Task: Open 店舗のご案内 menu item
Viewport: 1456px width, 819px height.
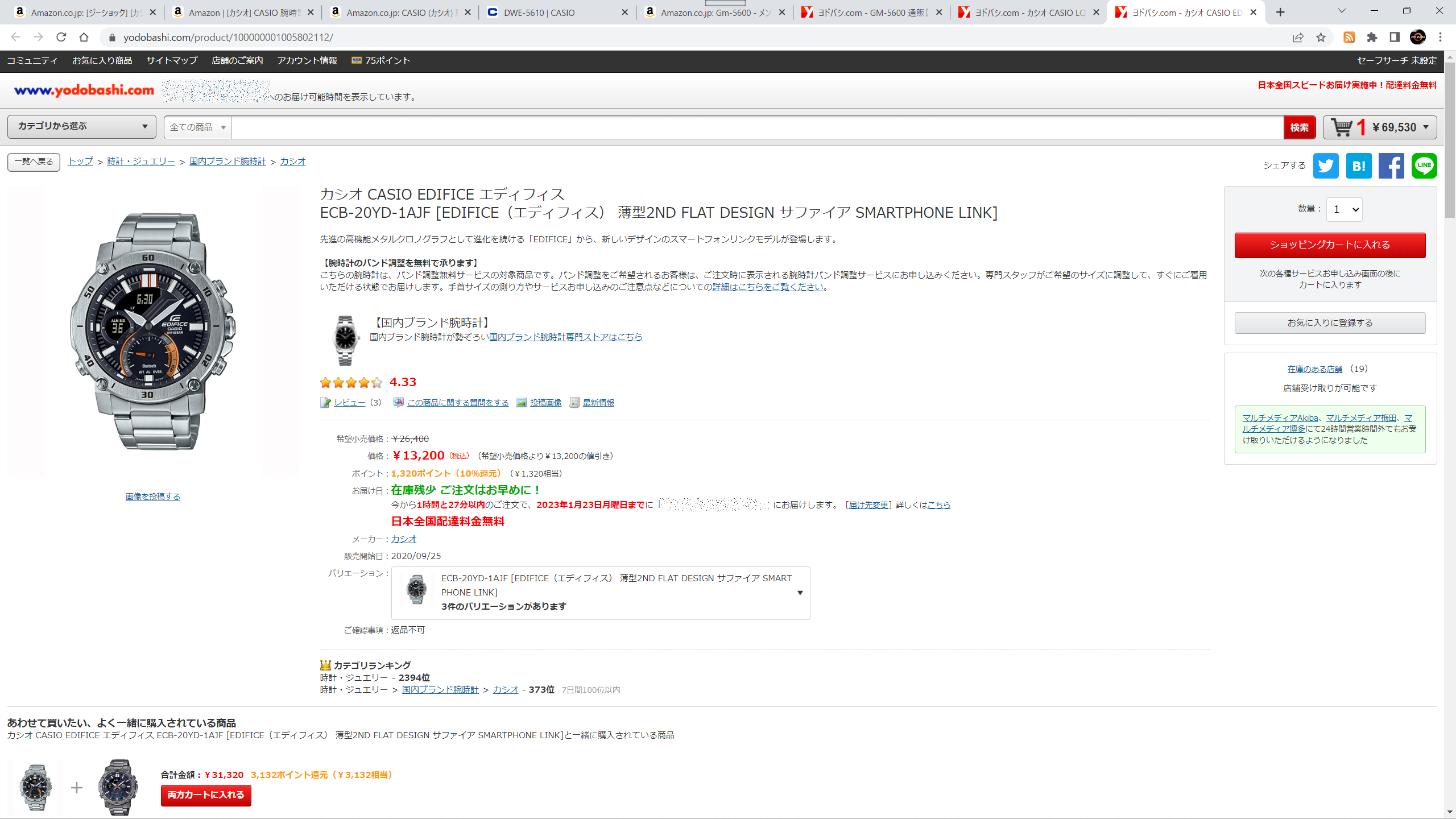Action: click(x=237, y=60)
